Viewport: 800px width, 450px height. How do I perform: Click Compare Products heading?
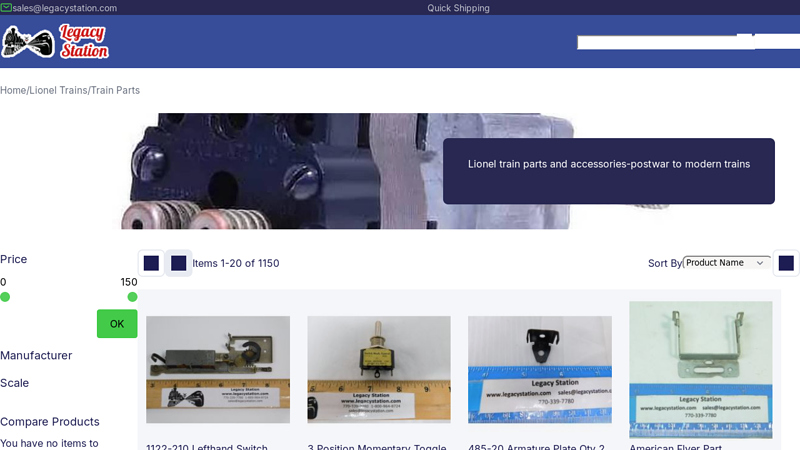tap(50, 422)
